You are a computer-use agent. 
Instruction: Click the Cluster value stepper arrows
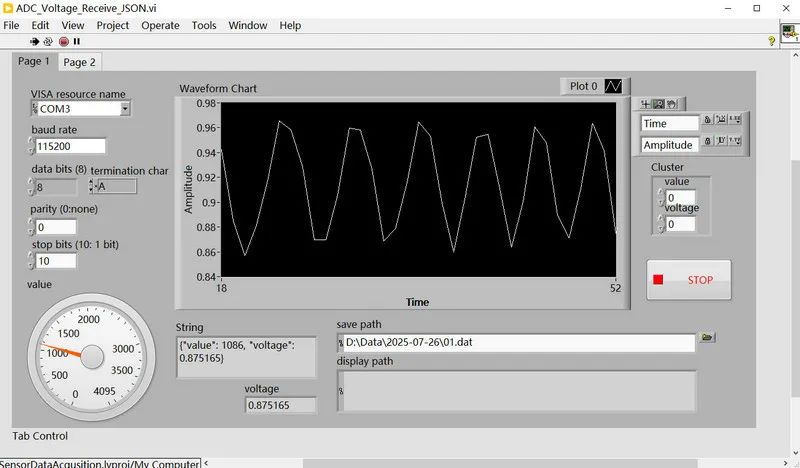pyautogui.click(x=661, y=198)
